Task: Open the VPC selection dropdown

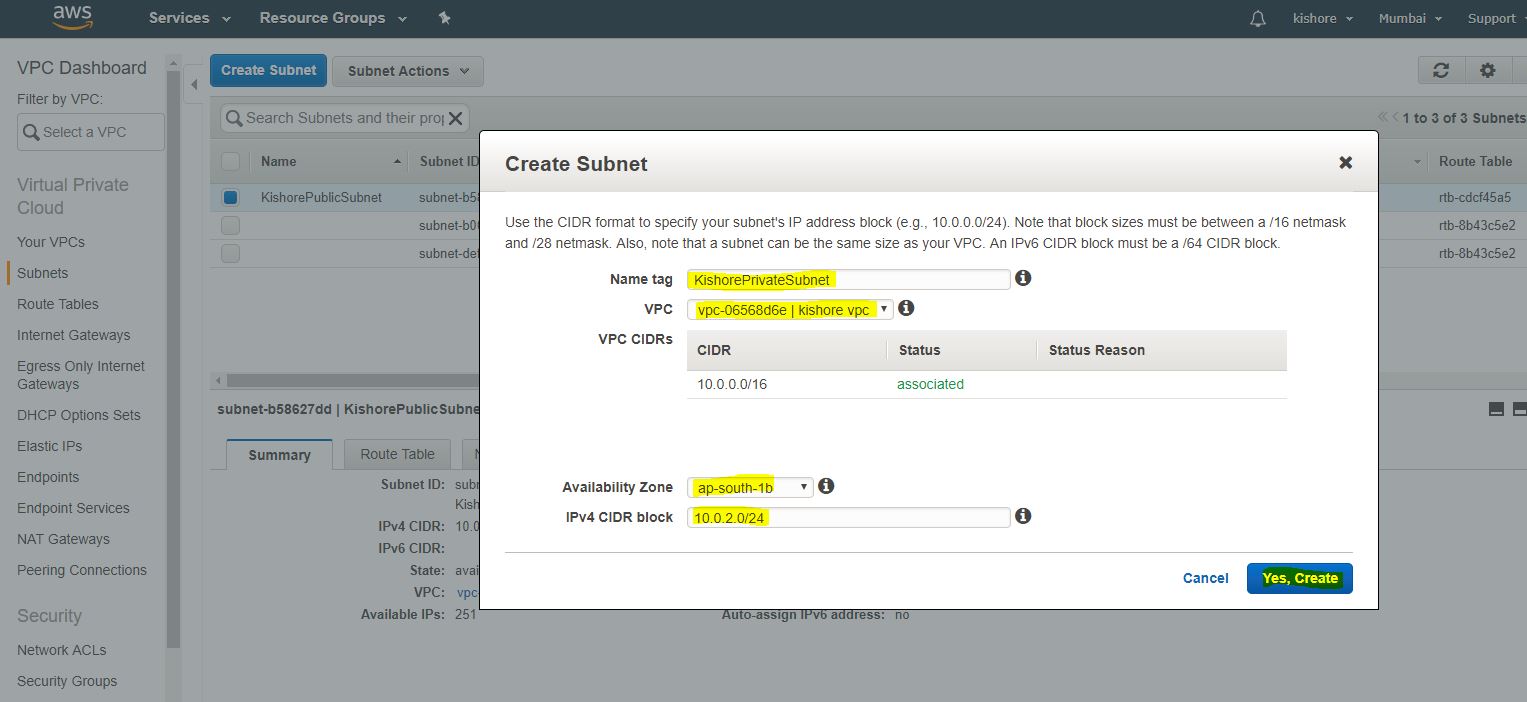Action: coord(790,309)
